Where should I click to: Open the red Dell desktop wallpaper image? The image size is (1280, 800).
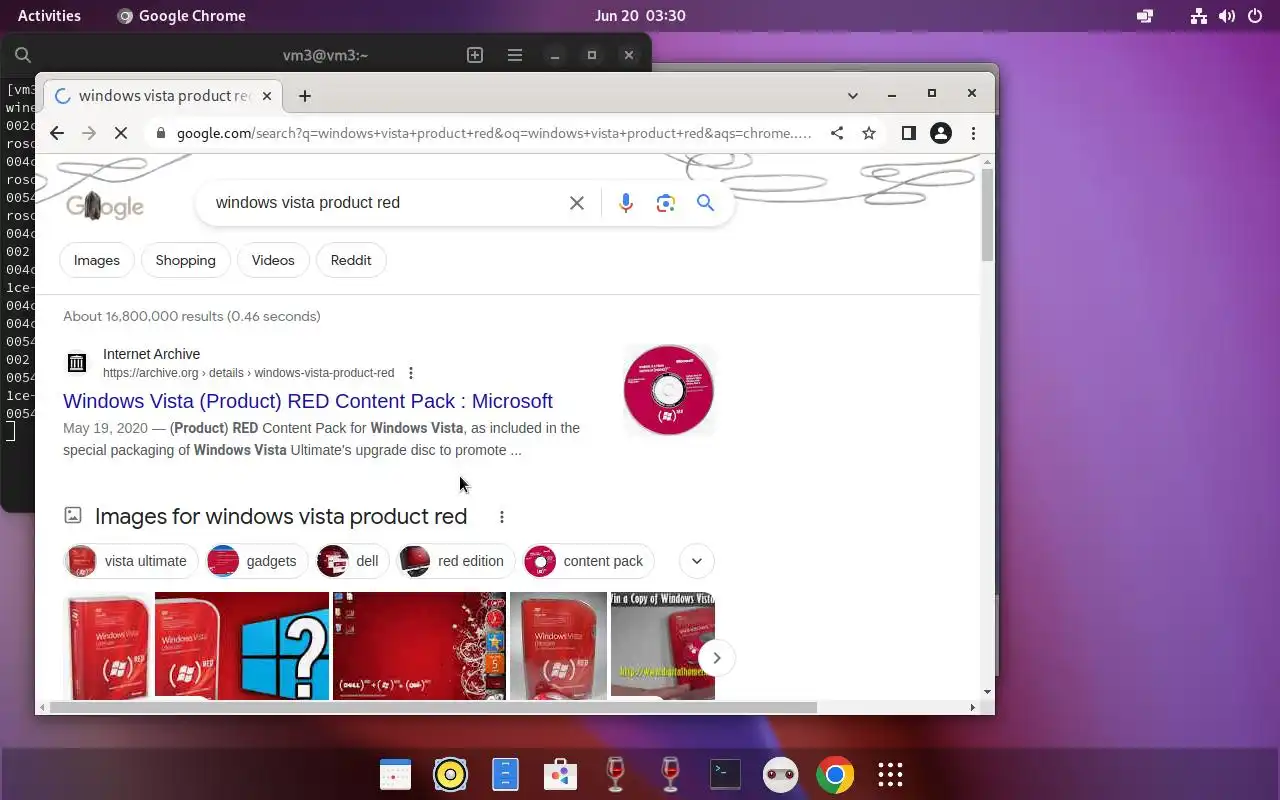tap(419, 646)
